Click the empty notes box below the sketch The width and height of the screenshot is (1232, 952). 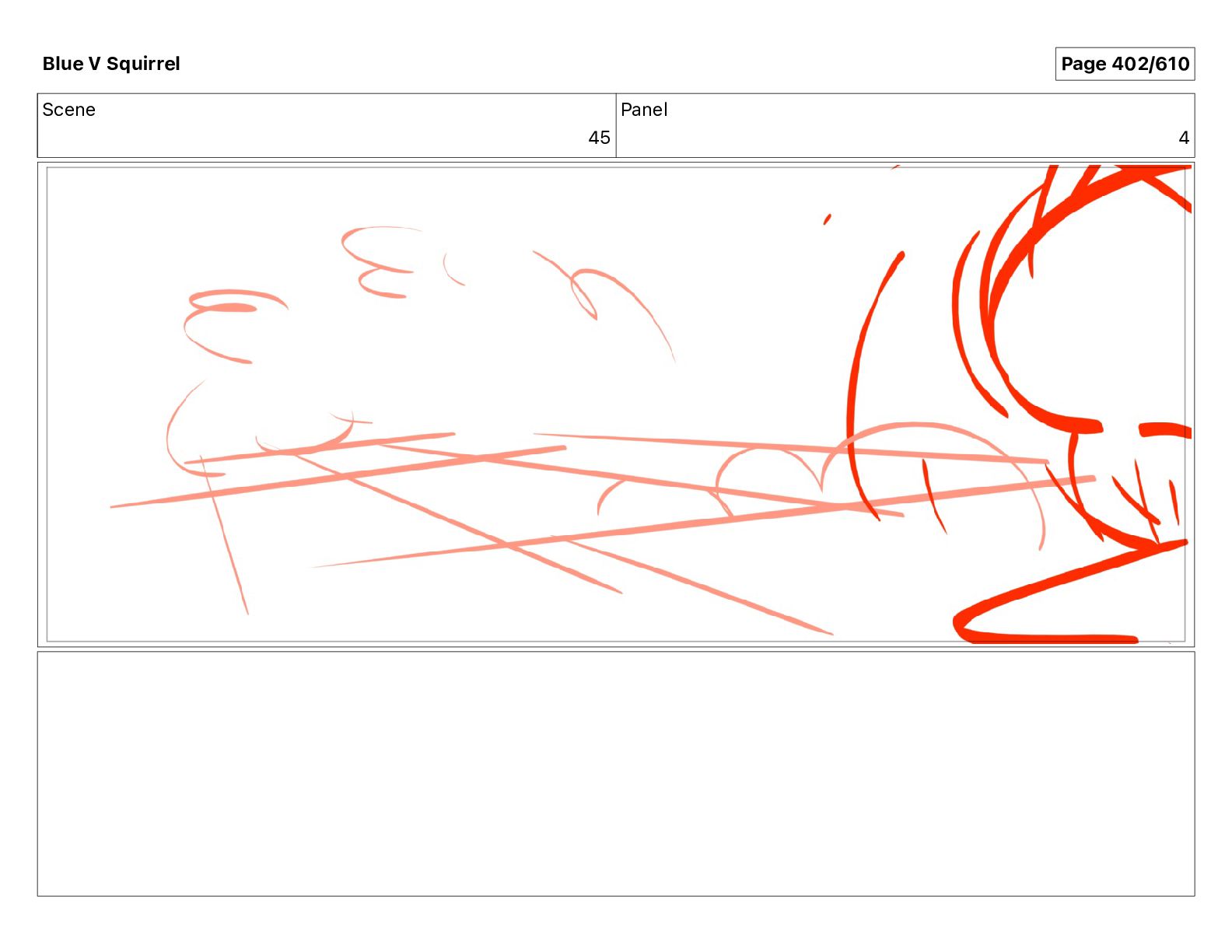616,774
